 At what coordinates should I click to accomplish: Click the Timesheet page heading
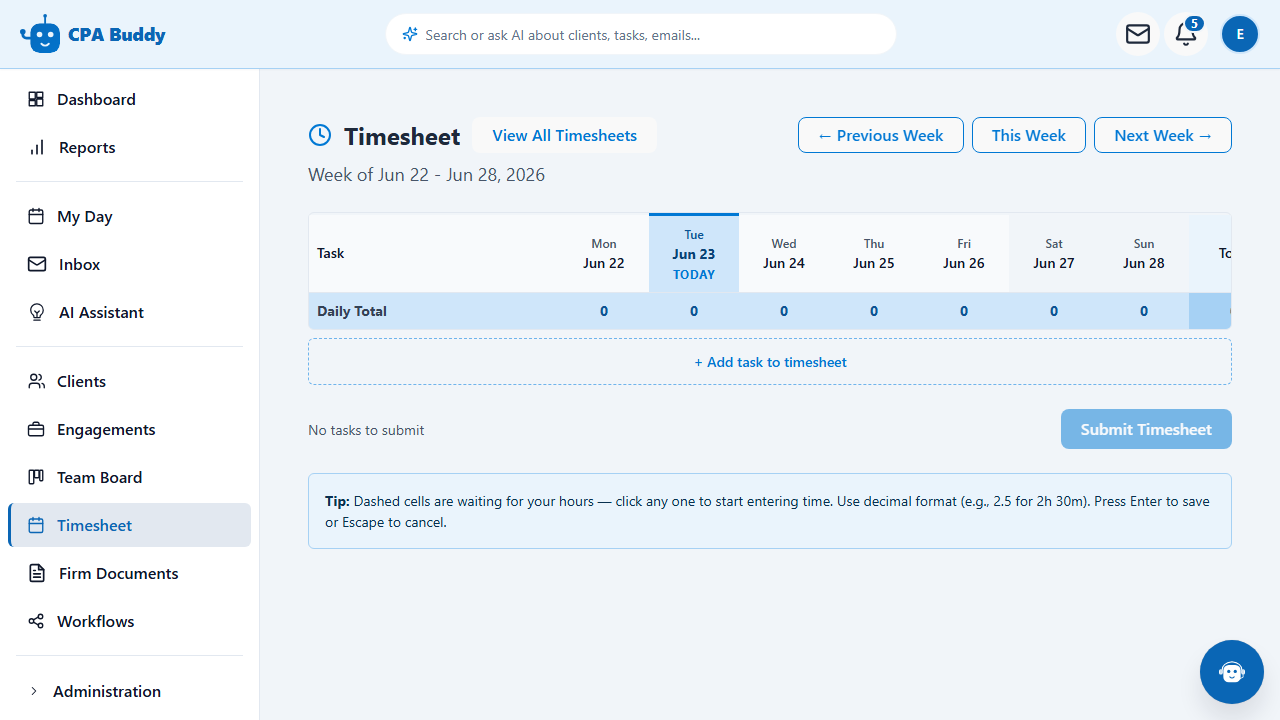tap(402, 136)
